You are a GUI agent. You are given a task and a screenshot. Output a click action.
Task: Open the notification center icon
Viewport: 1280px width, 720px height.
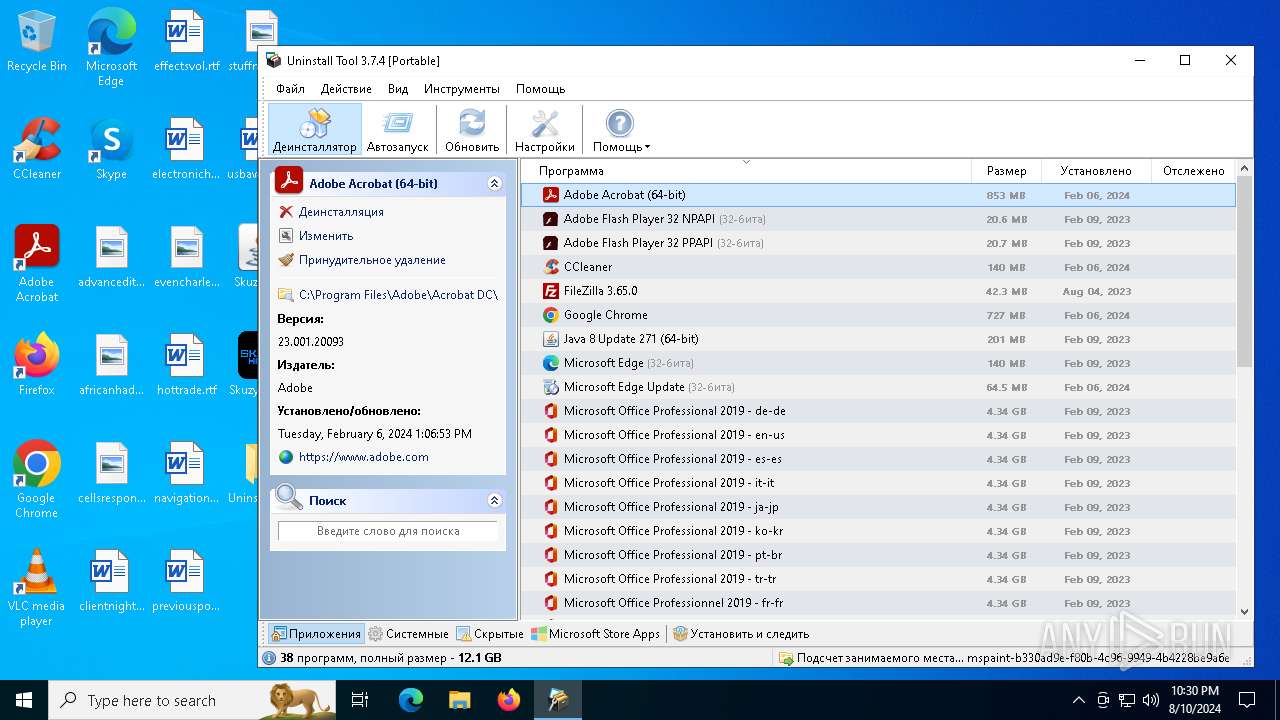pyautogui.click(x=1247, y=700)
